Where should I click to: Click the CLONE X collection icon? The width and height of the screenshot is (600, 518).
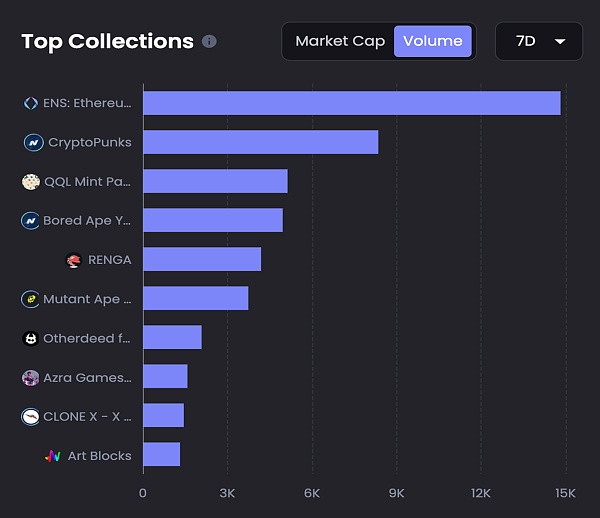click(x=31, y=416)
